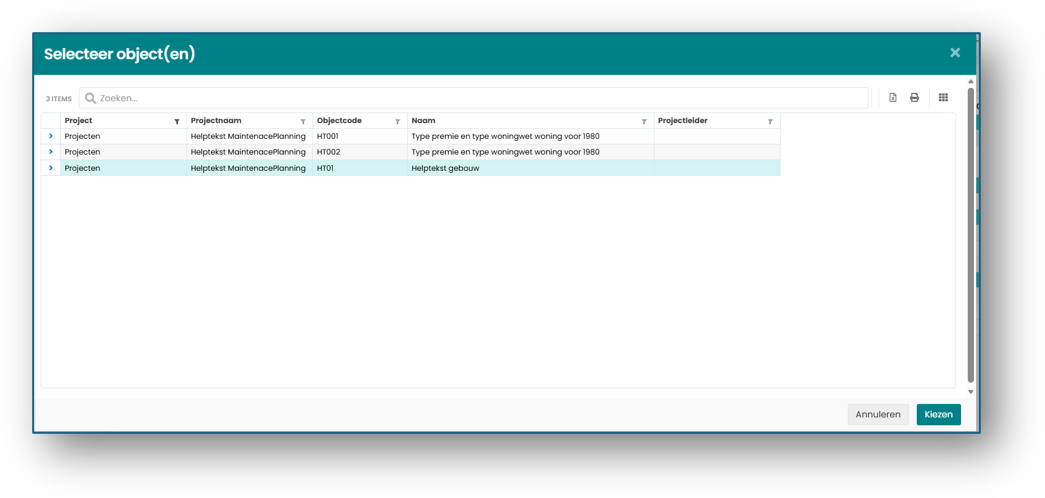The width and height of the screenshot is (1045, 498).
Task: Open the filter on the Objectcode column
Action: [397, 121]
